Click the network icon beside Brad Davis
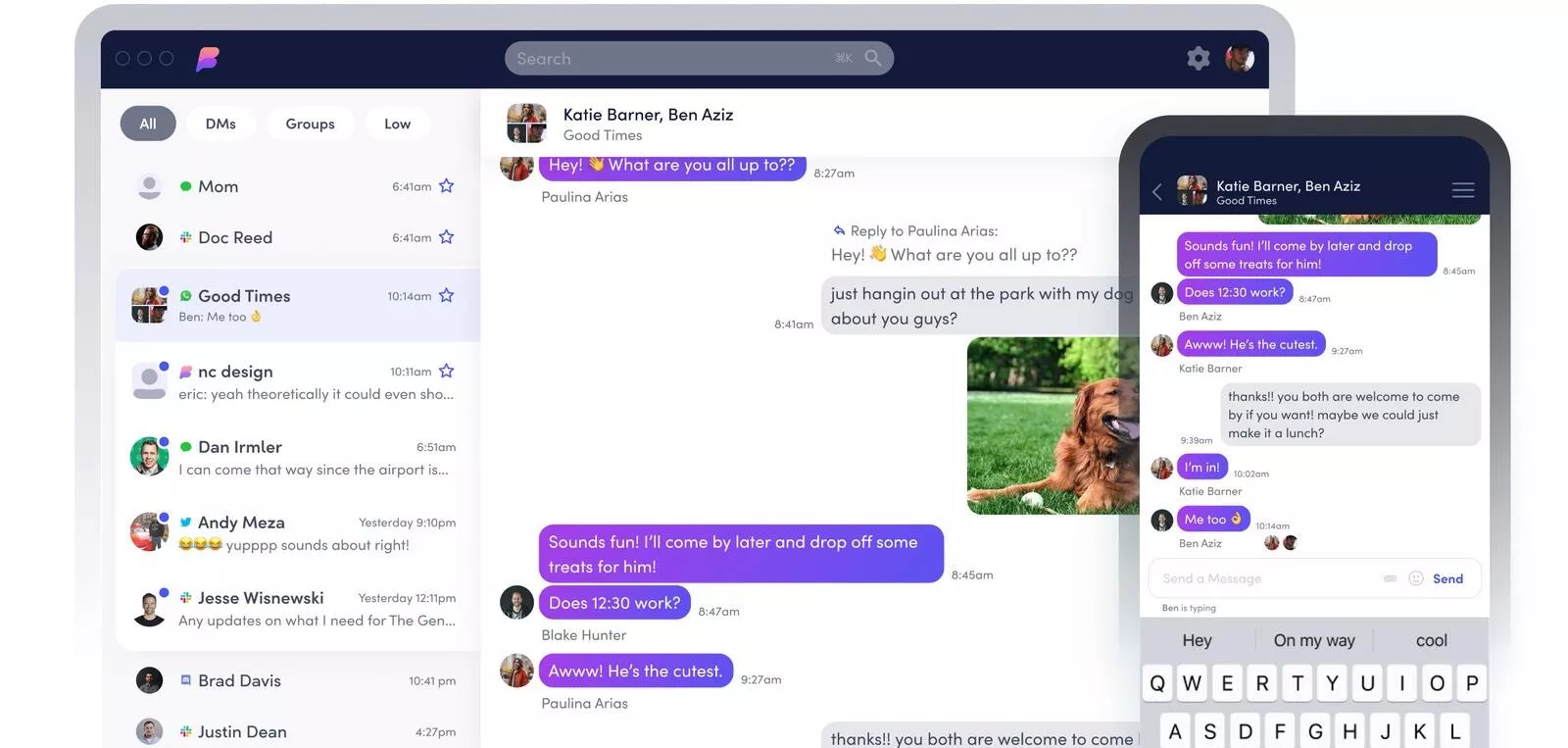 [x=185, y=680]
